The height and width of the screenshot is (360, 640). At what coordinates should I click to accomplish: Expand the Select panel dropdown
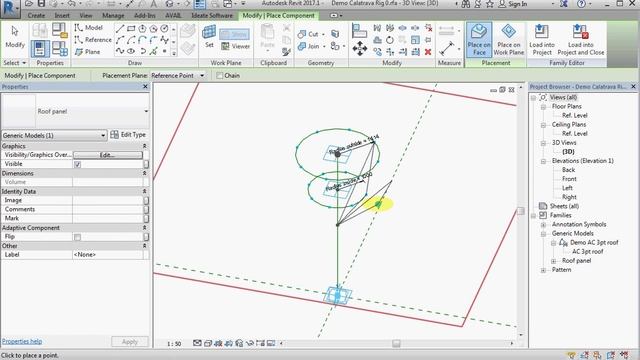(x=15, y=63)
